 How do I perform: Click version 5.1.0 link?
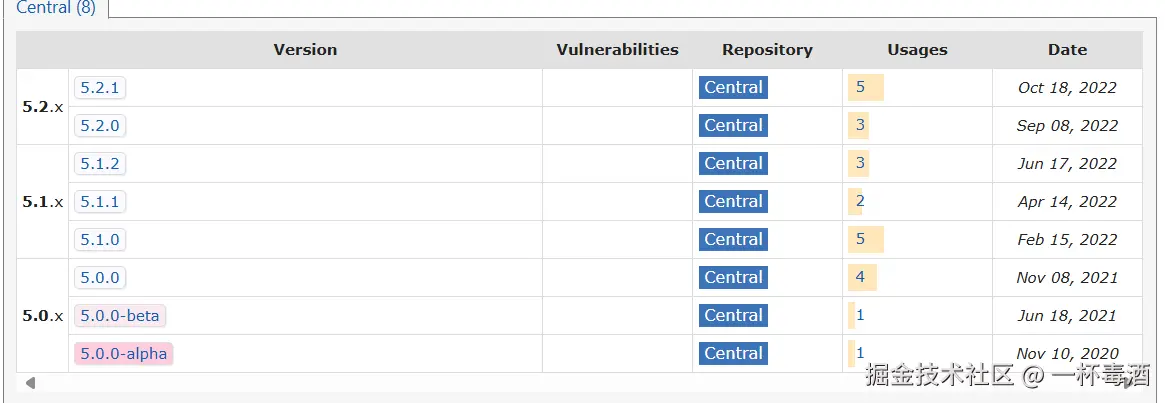coord(100,240)
